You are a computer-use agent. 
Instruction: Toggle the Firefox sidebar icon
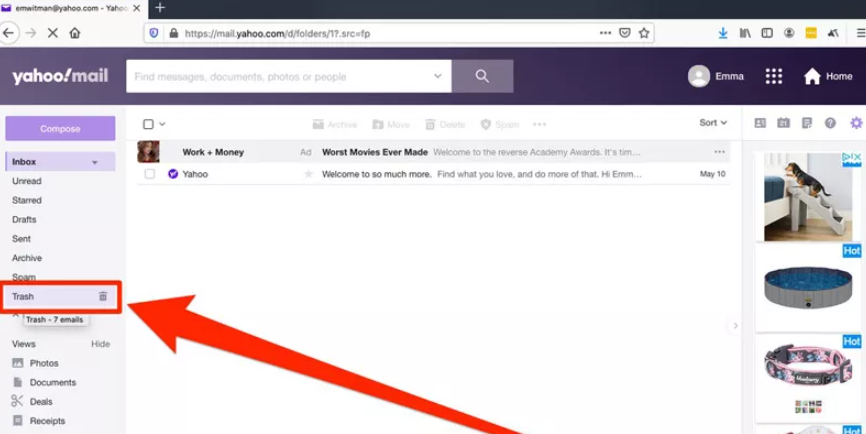coord(767,33)
